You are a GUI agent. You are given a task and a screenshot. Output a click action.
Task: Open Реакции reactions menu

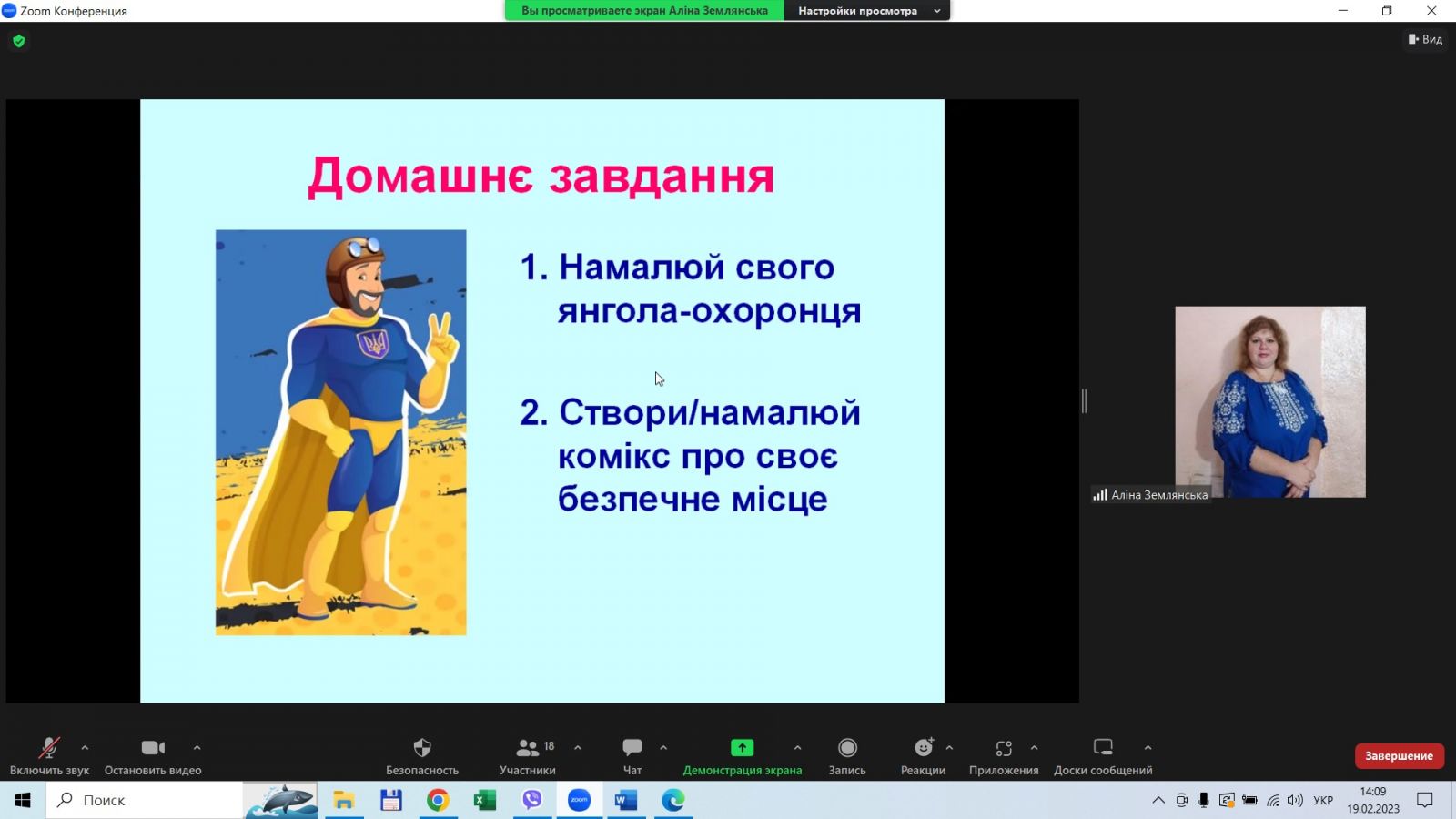[923, 756]
